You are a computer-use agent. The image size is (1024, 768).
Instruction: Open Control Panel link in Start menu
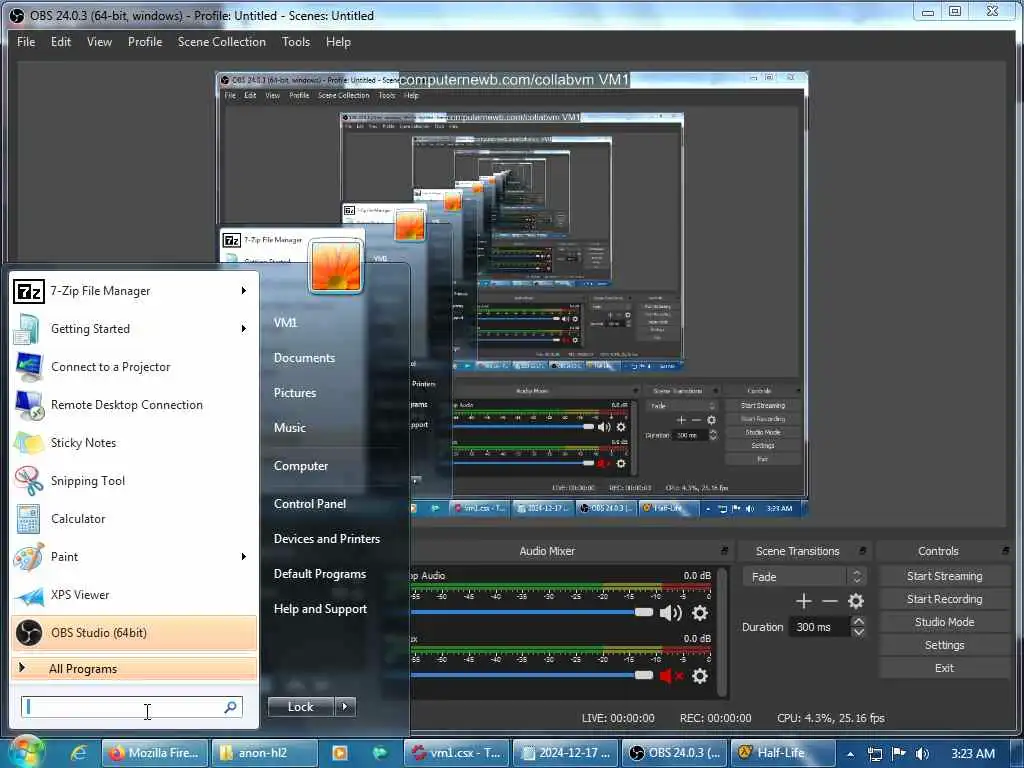tap(310, 504)
